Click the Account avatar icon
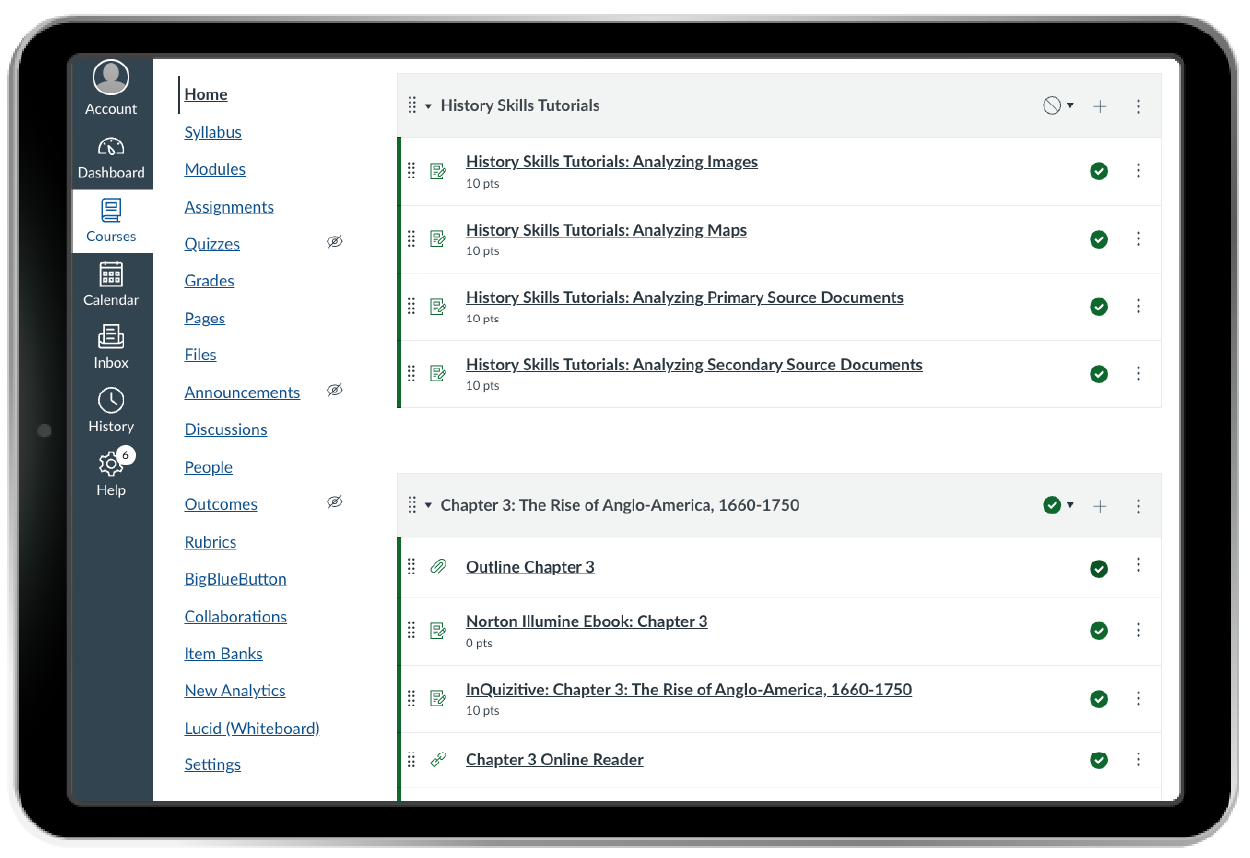Viewport: 1250px width, 858px height. tap(111, 78)
